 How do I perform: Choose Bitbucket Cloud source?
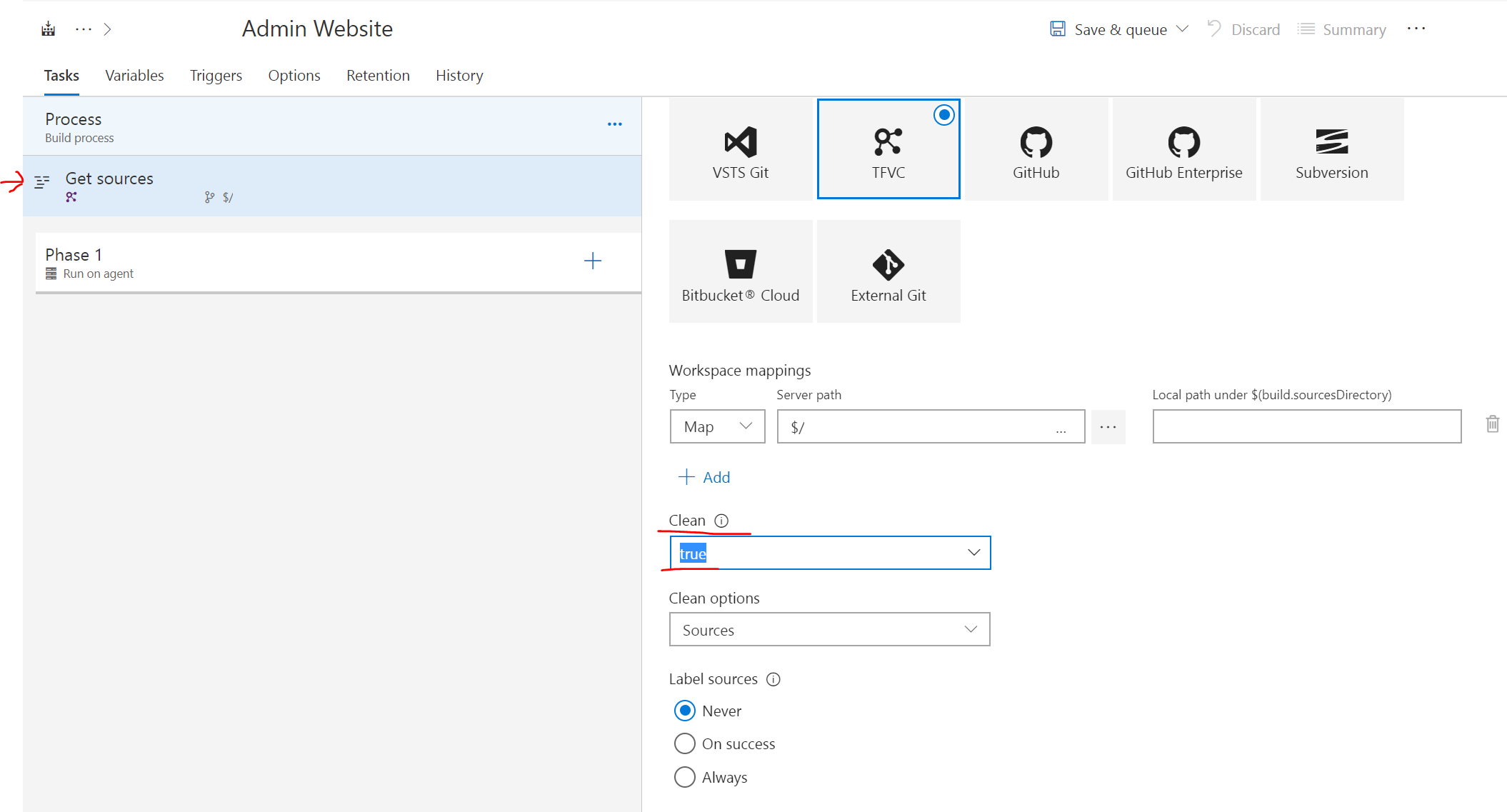click(740, 271)
